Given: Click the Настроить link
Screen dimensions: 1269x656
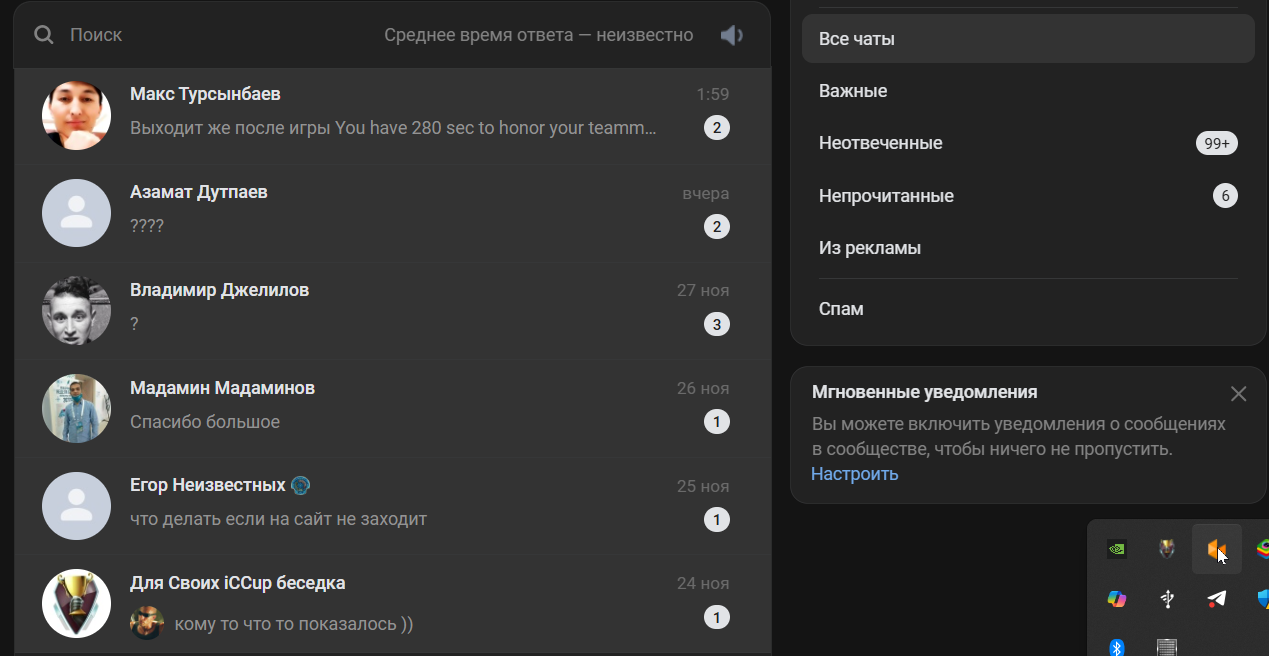Looking at the screenshot, I should (x=854, y=474).
